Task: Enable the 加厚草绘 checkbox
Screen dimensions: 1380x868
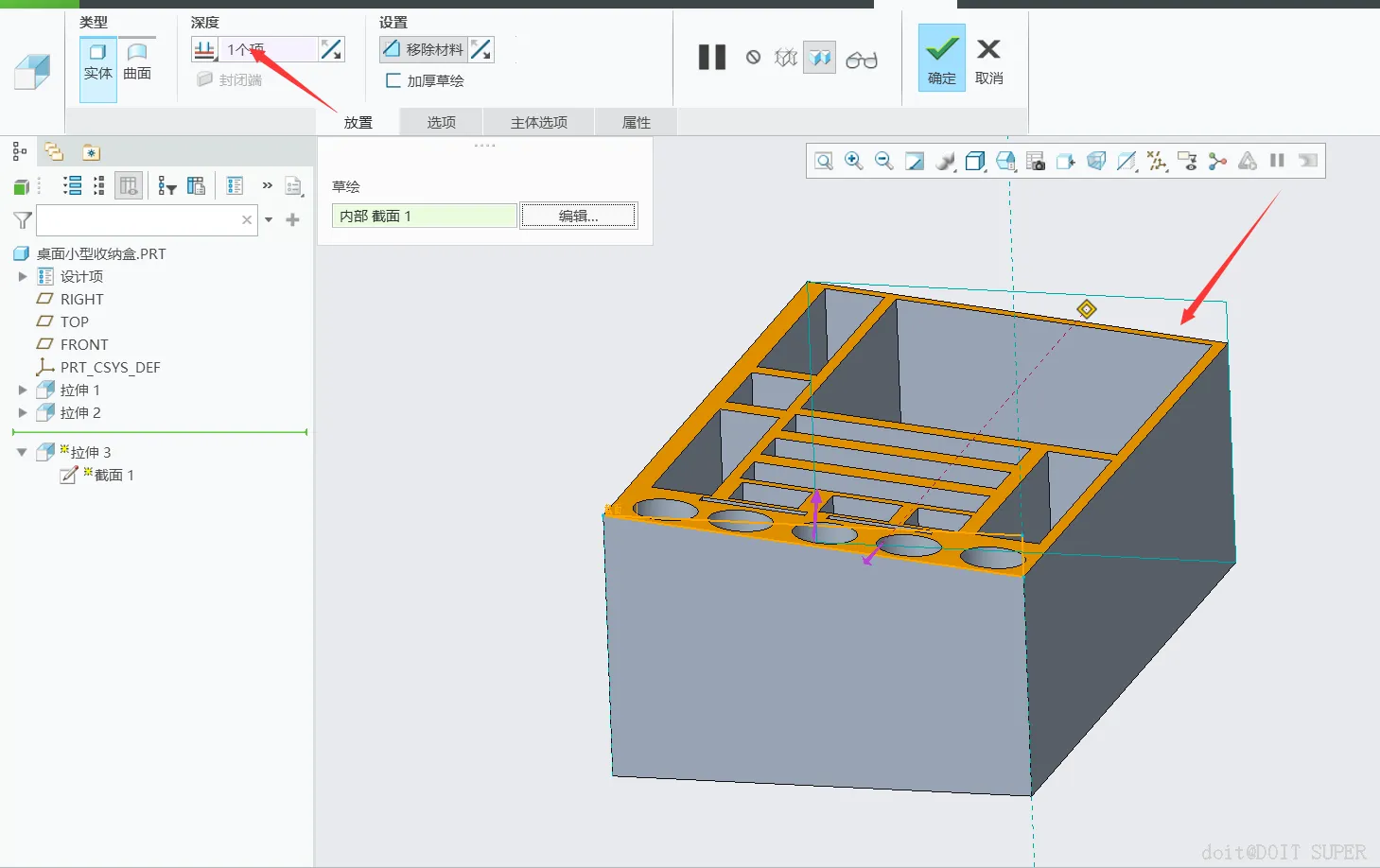Action: (x=393, y=80)
